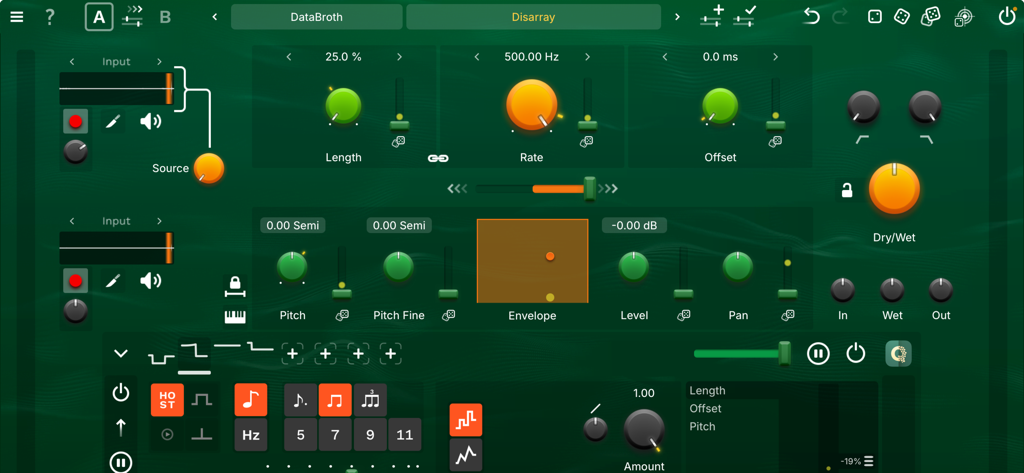Open the Disarray preset dropdown
This screenshot has width=1024, height=473.
point(534,17)
